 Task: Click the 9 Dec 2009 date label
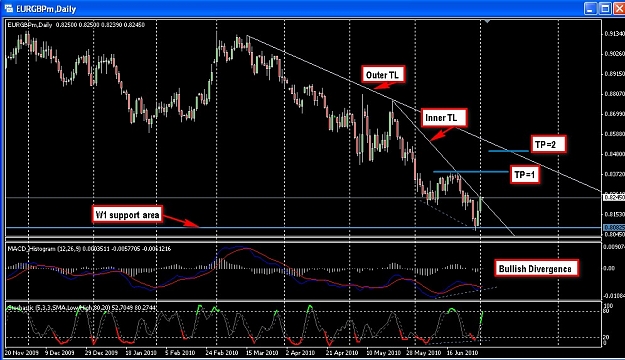coord(59,353)
